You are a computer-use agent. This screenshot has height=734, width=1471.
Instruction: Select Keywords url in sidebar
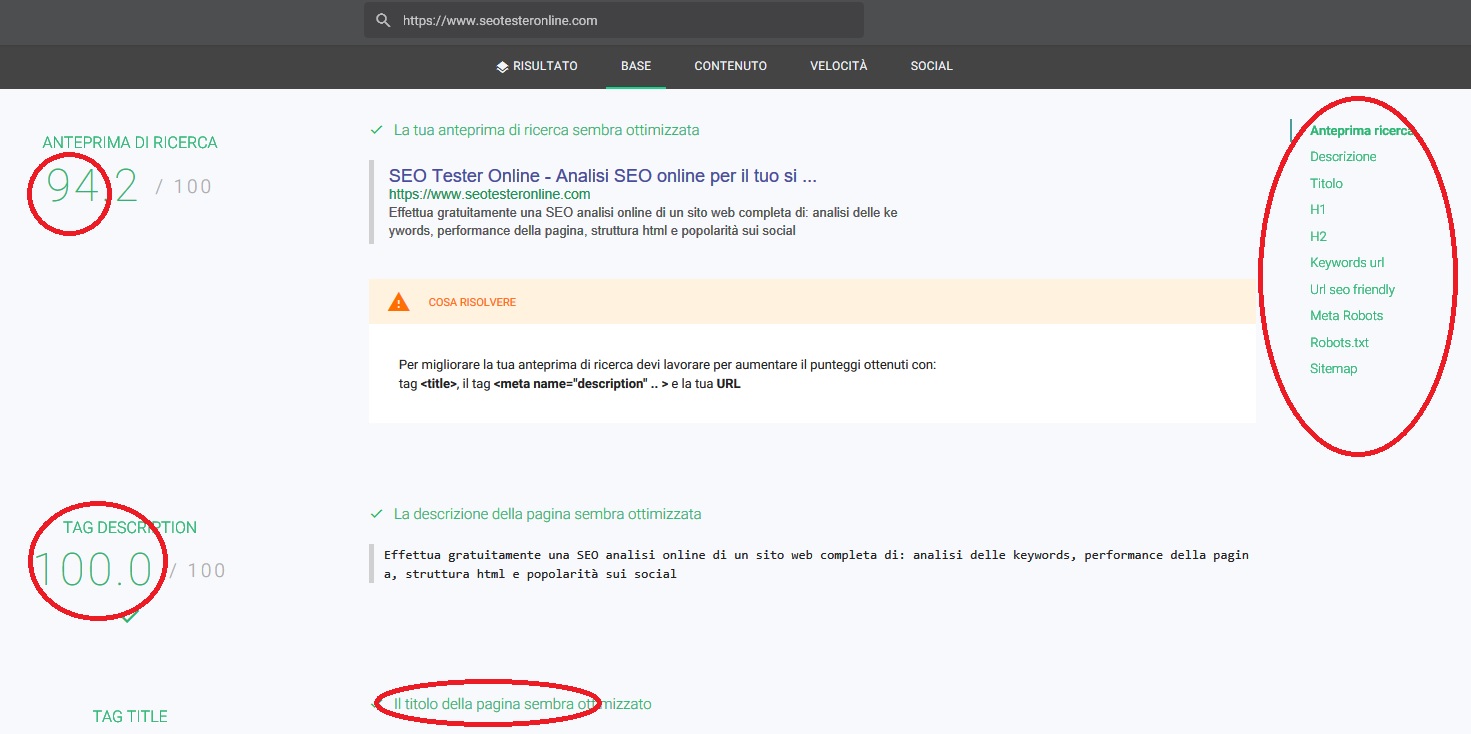pyautogui.click(x=1347, y=262)
